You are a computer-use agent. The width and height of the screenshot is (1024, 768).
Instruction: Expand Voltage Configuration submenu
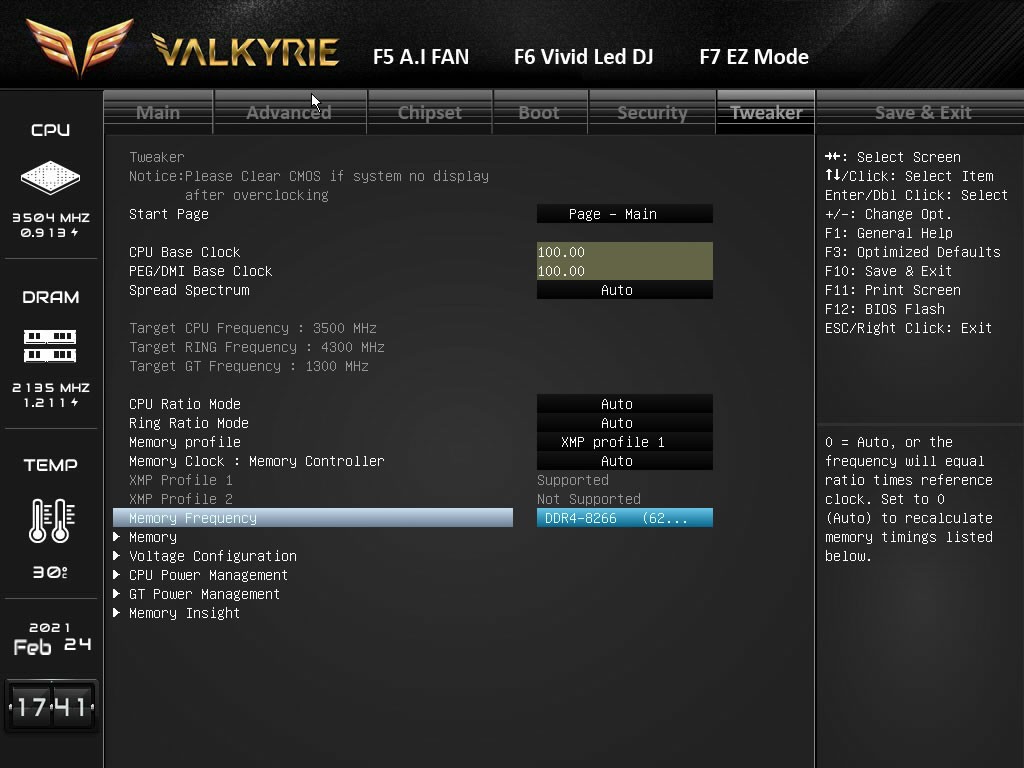click(212, 556)
